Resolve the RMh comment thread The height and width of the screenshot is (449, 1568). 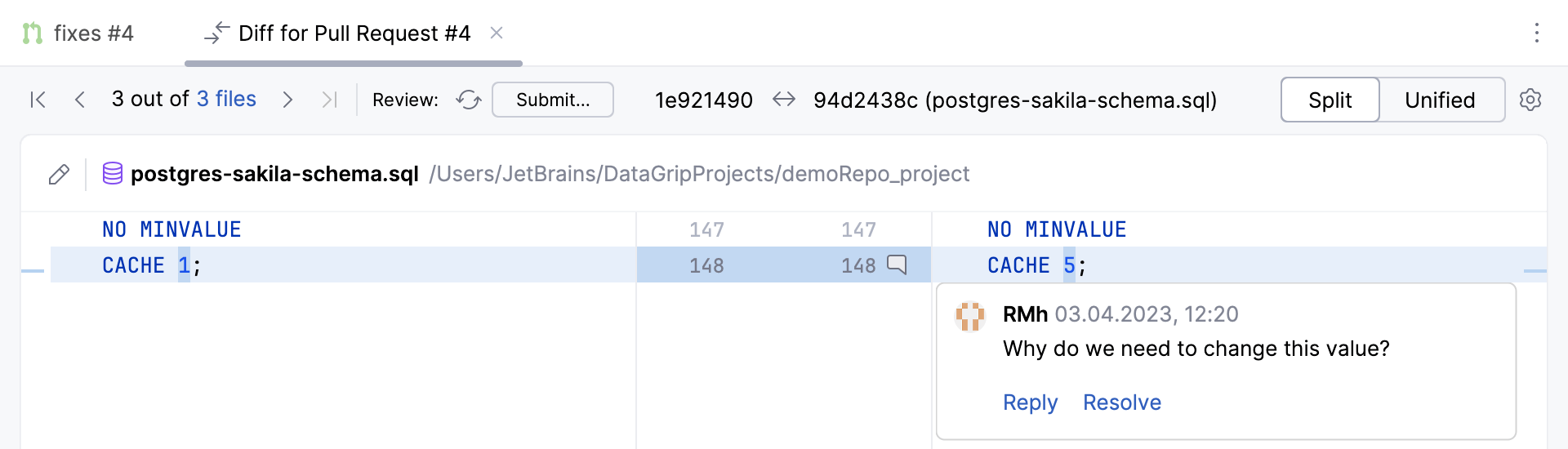coord(1121,402)
